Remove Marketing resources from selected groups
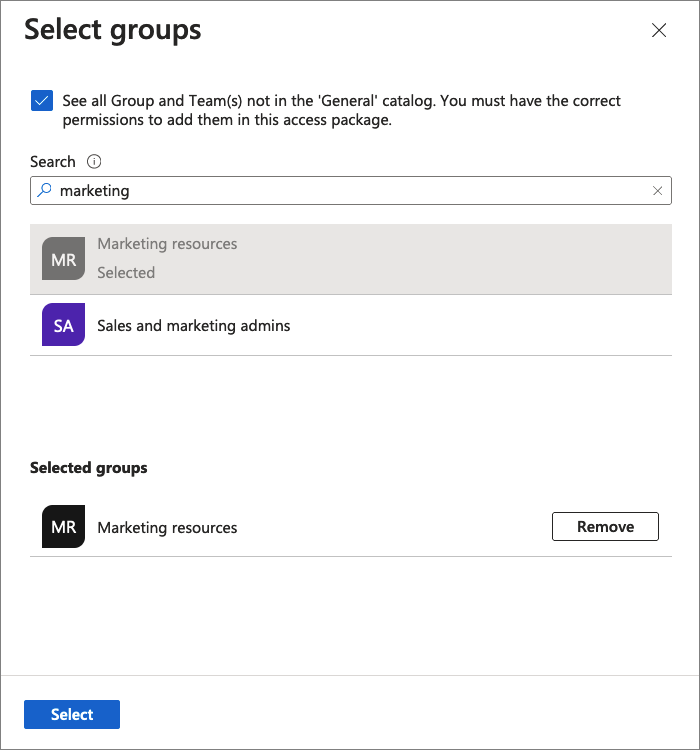The width and height of the screenshot is (700, 750). [605, 526]
